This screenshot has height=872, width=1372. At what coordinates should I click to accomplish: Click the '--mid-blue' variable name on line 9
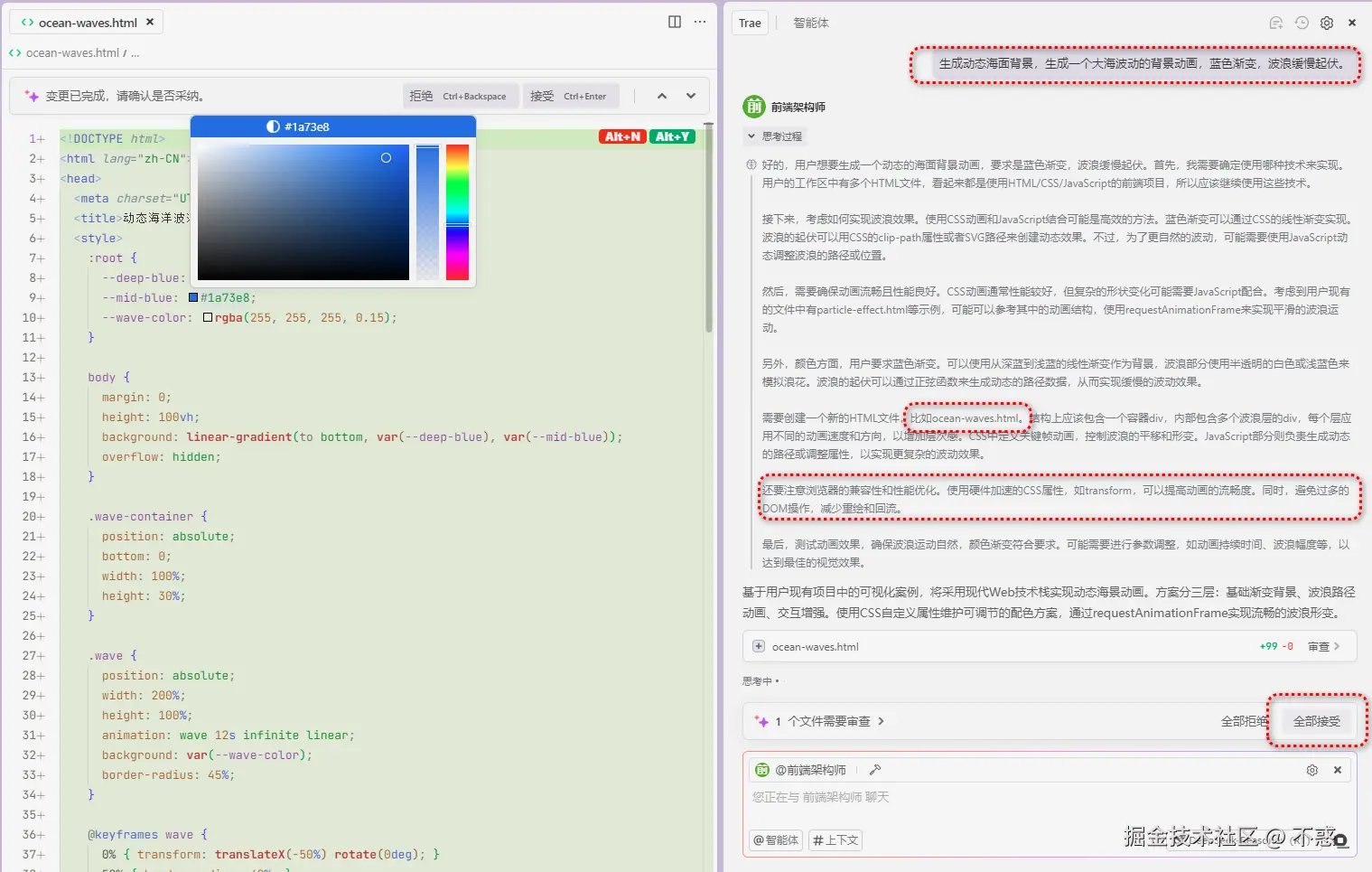tap(137, 297)
